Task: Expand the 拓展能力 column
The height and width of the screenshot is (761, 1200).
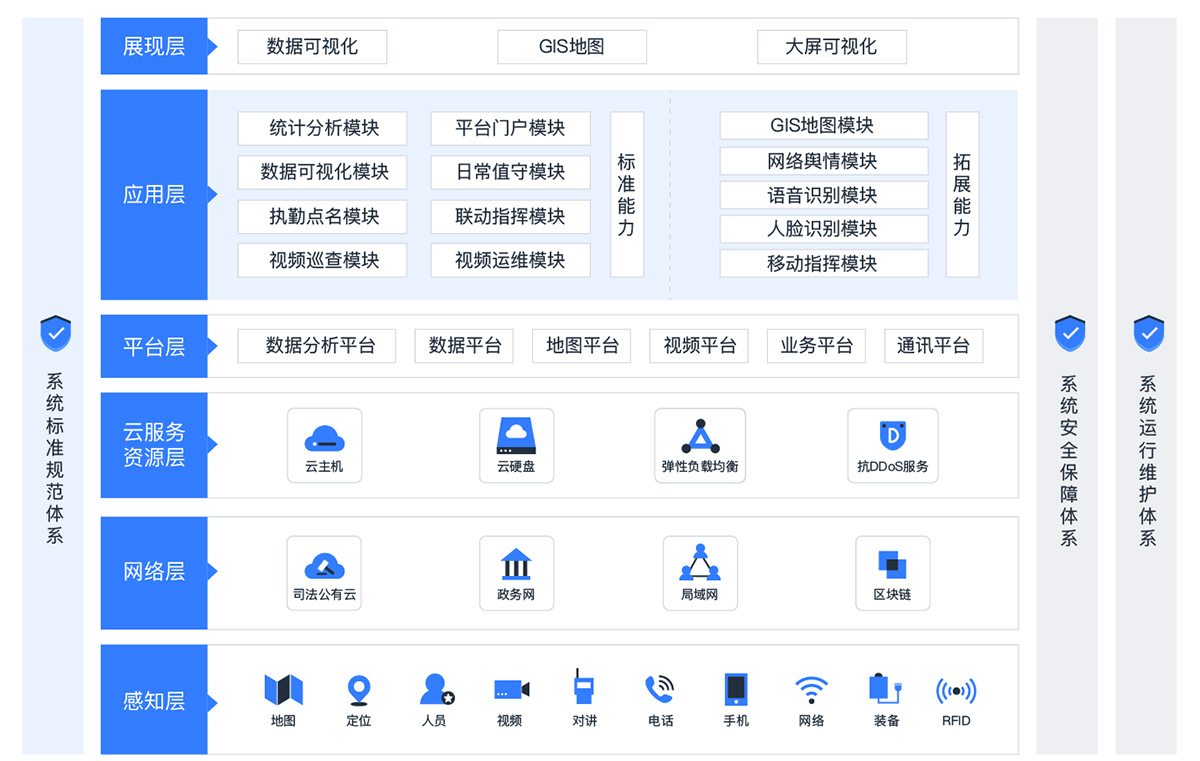Action: 961,195
